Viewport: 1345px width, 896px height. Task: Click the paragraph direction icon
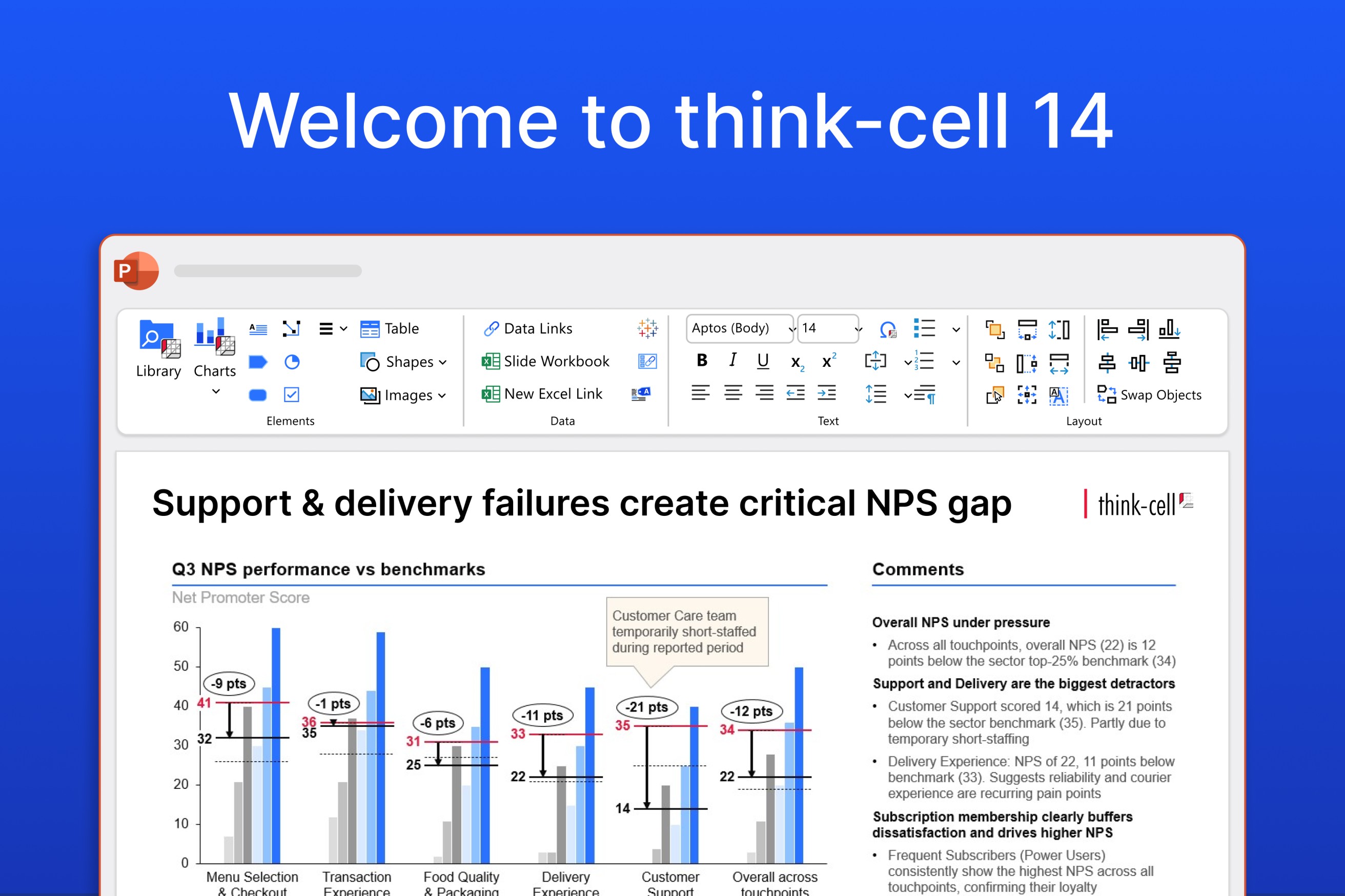[x=925, y=394]
